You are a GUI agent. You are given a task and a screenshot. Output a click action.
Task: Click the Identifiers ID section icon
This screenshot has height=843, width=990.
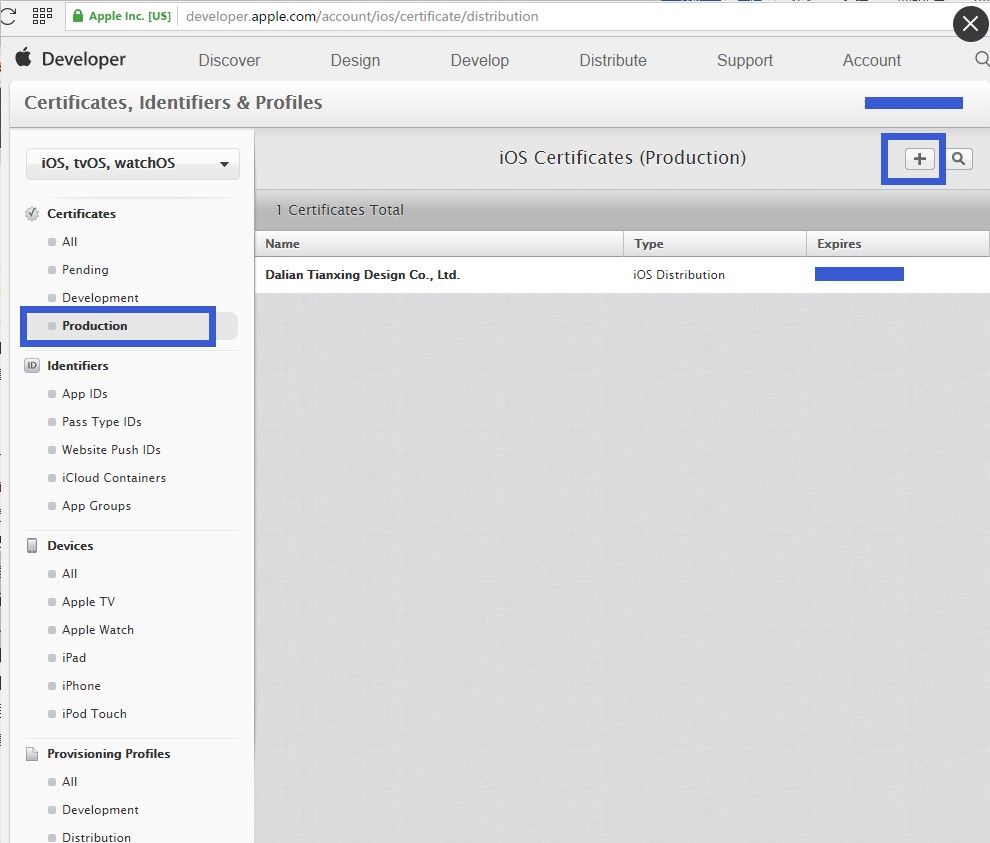(x=32, y=366)
